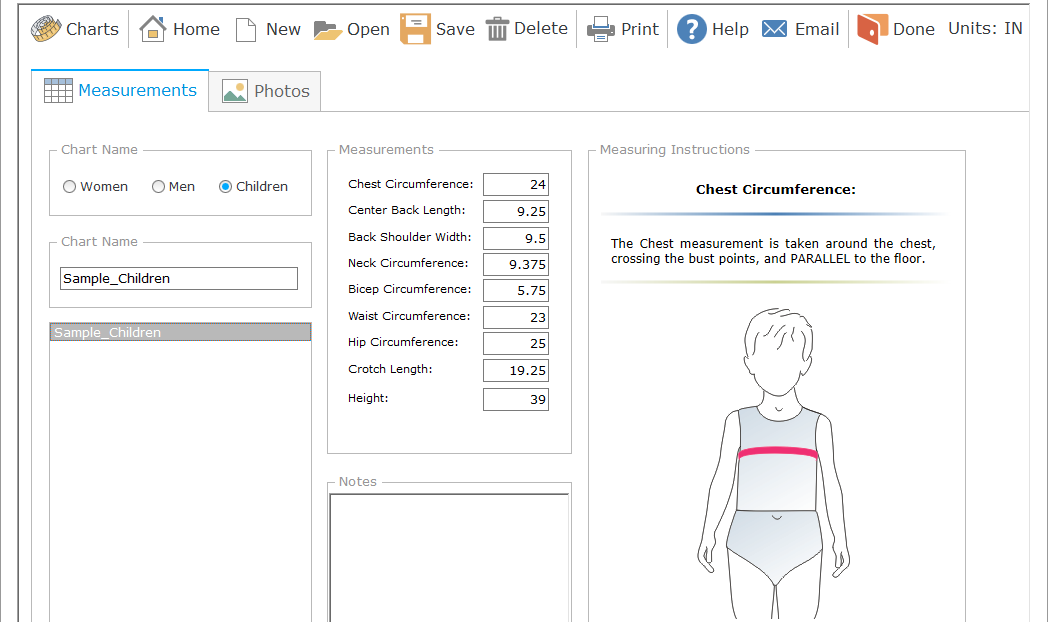Screen dimensions: 1048x622
Task: Click the Chart Name text field
Action: pyautogui.click(x=179, y=279)
